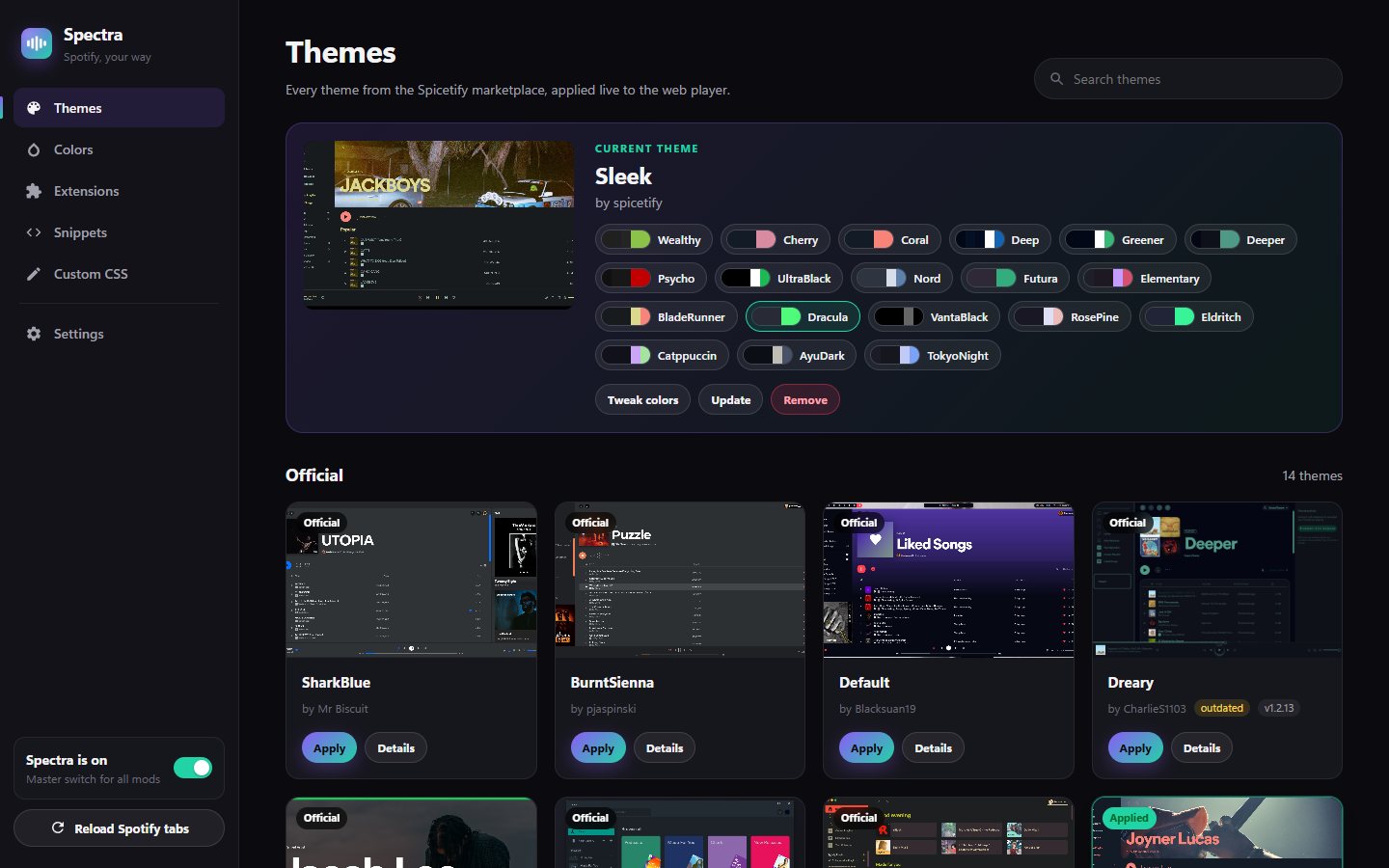Click the '14 themes' count text
The width and height of the screenshot is (1389, 868).
point(1312,475)
